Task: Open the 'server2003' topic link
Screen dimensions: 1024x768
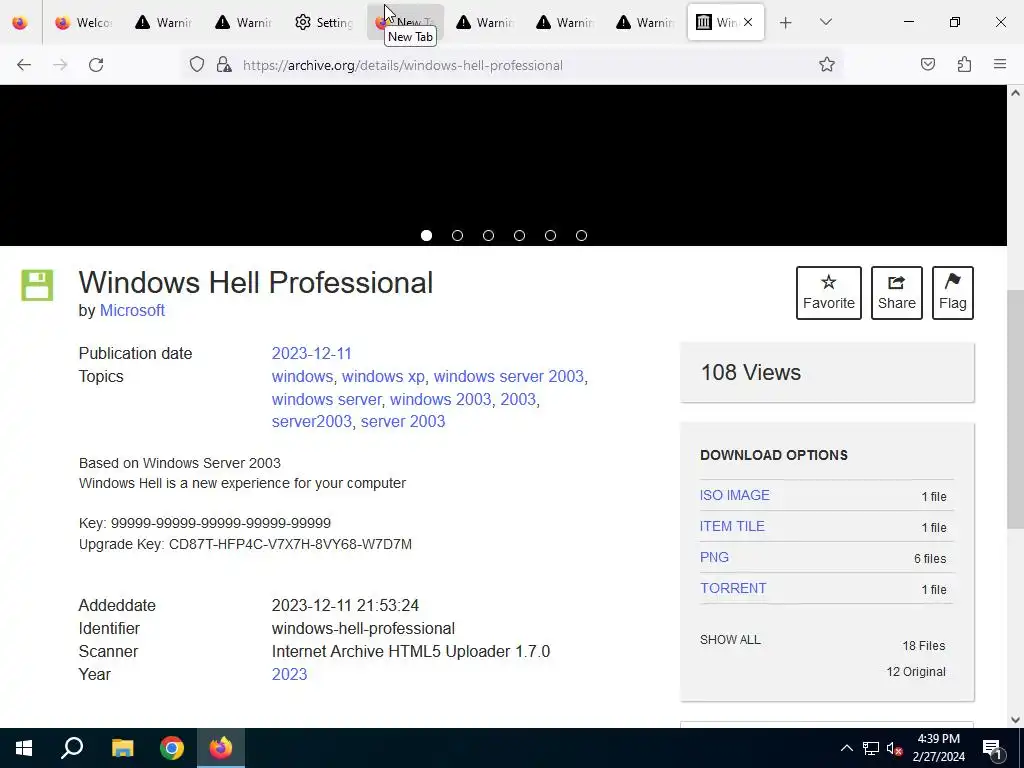Action: 312,421
